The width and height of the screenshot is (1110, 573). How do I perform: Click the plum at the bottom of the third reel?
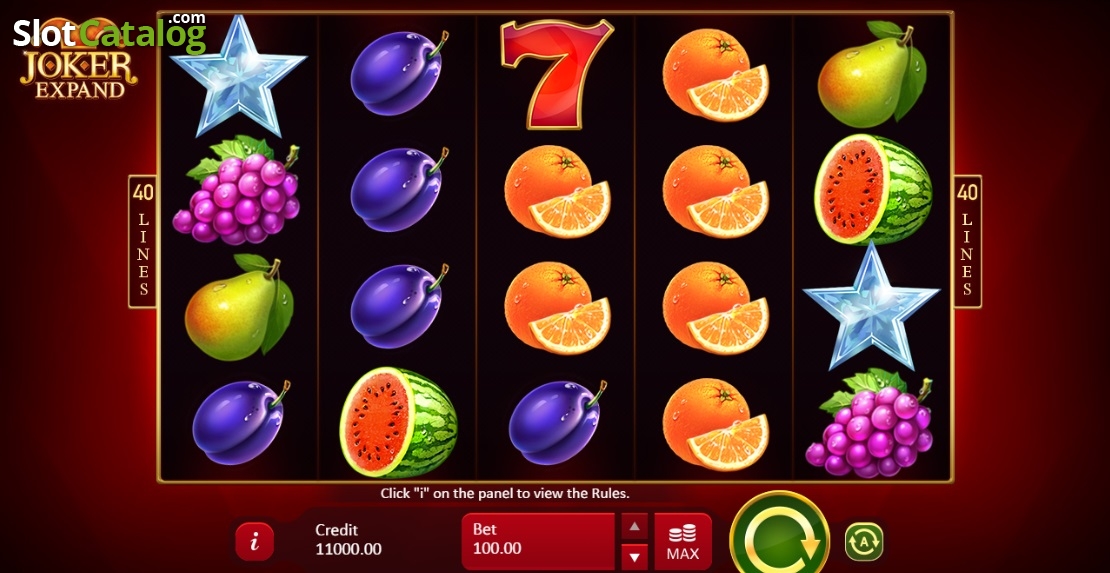556,422
